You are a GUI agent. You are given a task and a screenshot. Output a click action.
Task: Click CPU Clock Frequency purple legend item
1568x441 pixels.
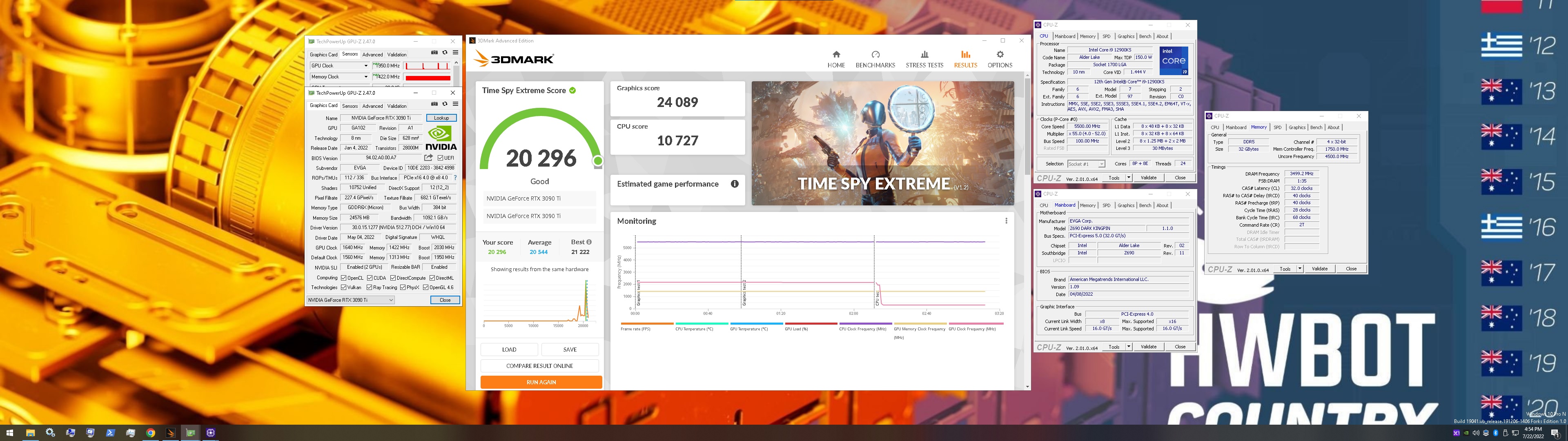tap(865, 327)
